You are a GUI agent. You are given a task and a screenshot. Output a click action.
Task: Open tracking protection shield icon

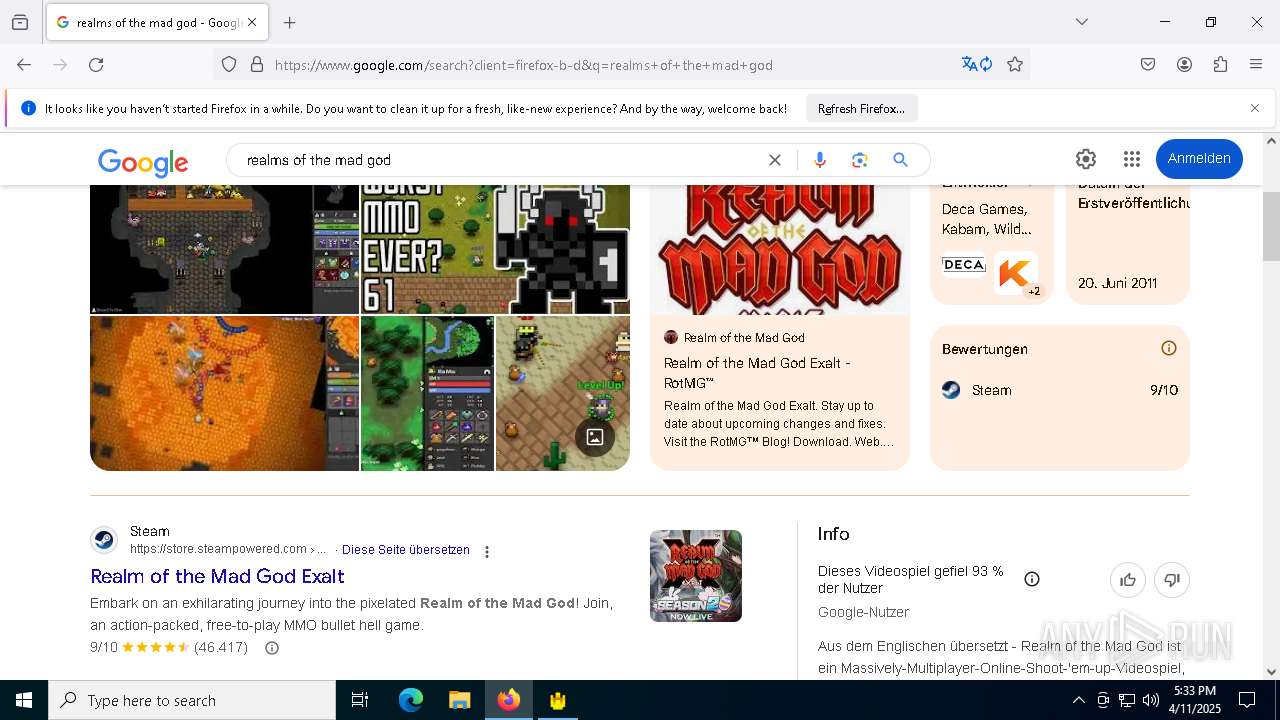(x=229, y=65)
